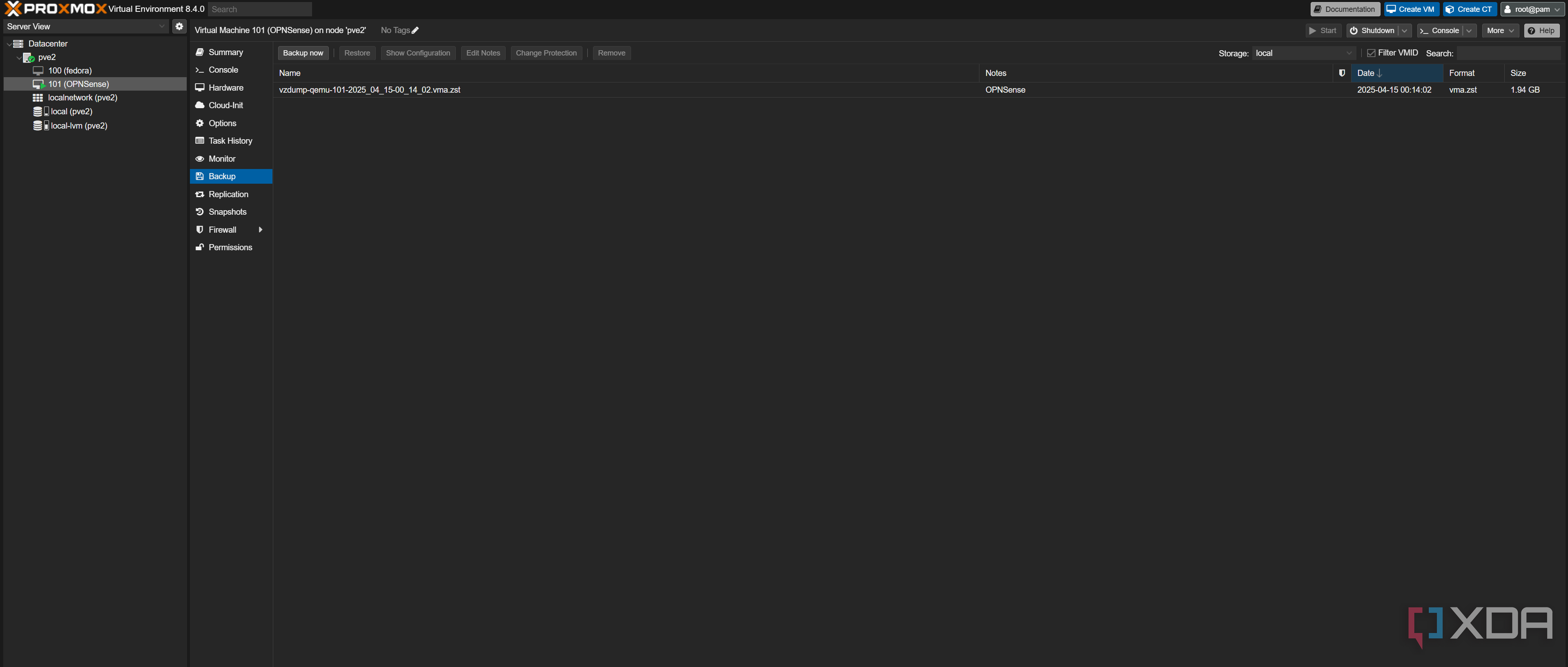The width and height of the screenshot is (1568, 667).
Task: Open the Console dropdown arrow in header
Action: [x=1469, y=31]
